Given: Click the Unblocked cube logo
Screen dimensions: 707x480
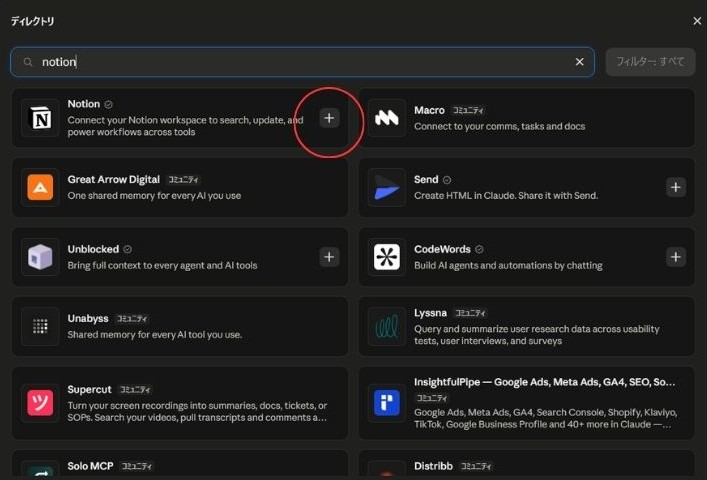Looking at the screenshot, I should [40, 257].
